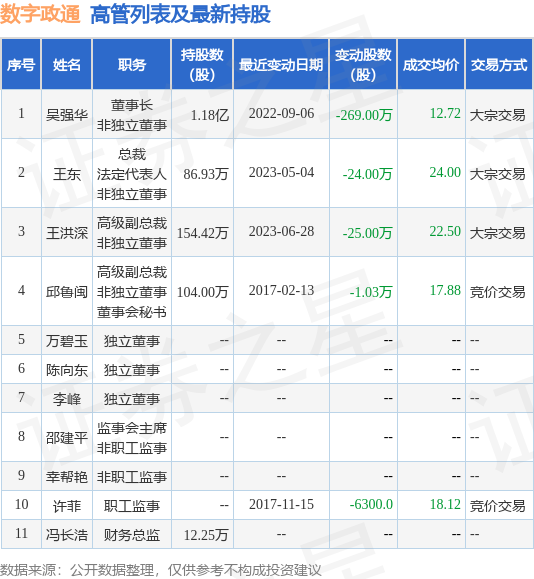Click the change value -1.03万
Viewport: 534px width, 579px height.
[x=371, y=292]
